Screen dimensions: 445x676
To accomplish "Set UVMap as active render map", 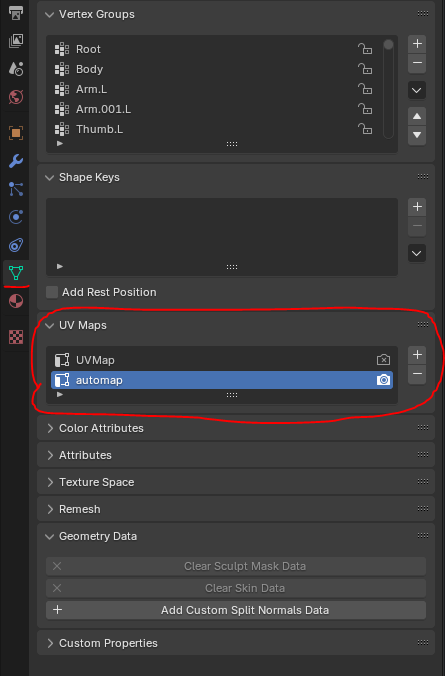I will (x=383, y=360).
